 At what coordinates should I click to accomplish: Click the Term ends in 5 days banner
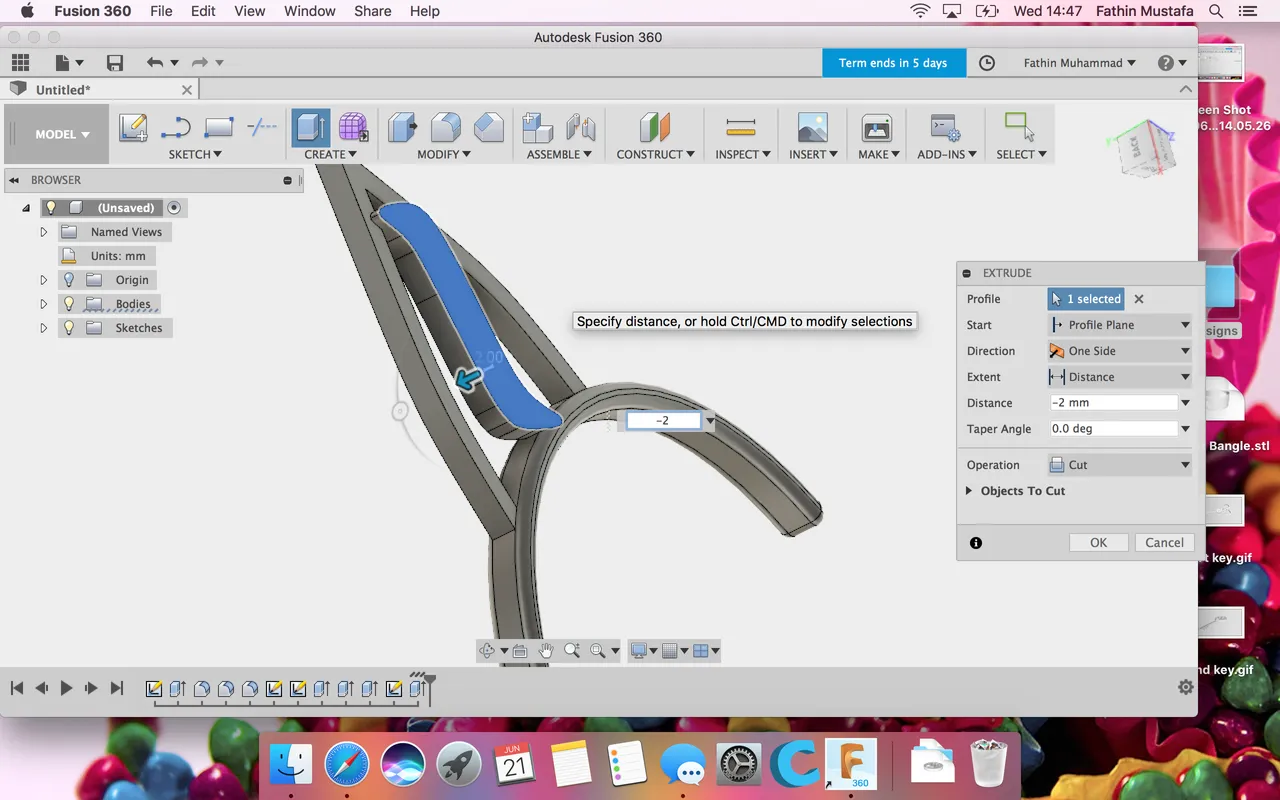pyautogui.click(x=893, y=63)
